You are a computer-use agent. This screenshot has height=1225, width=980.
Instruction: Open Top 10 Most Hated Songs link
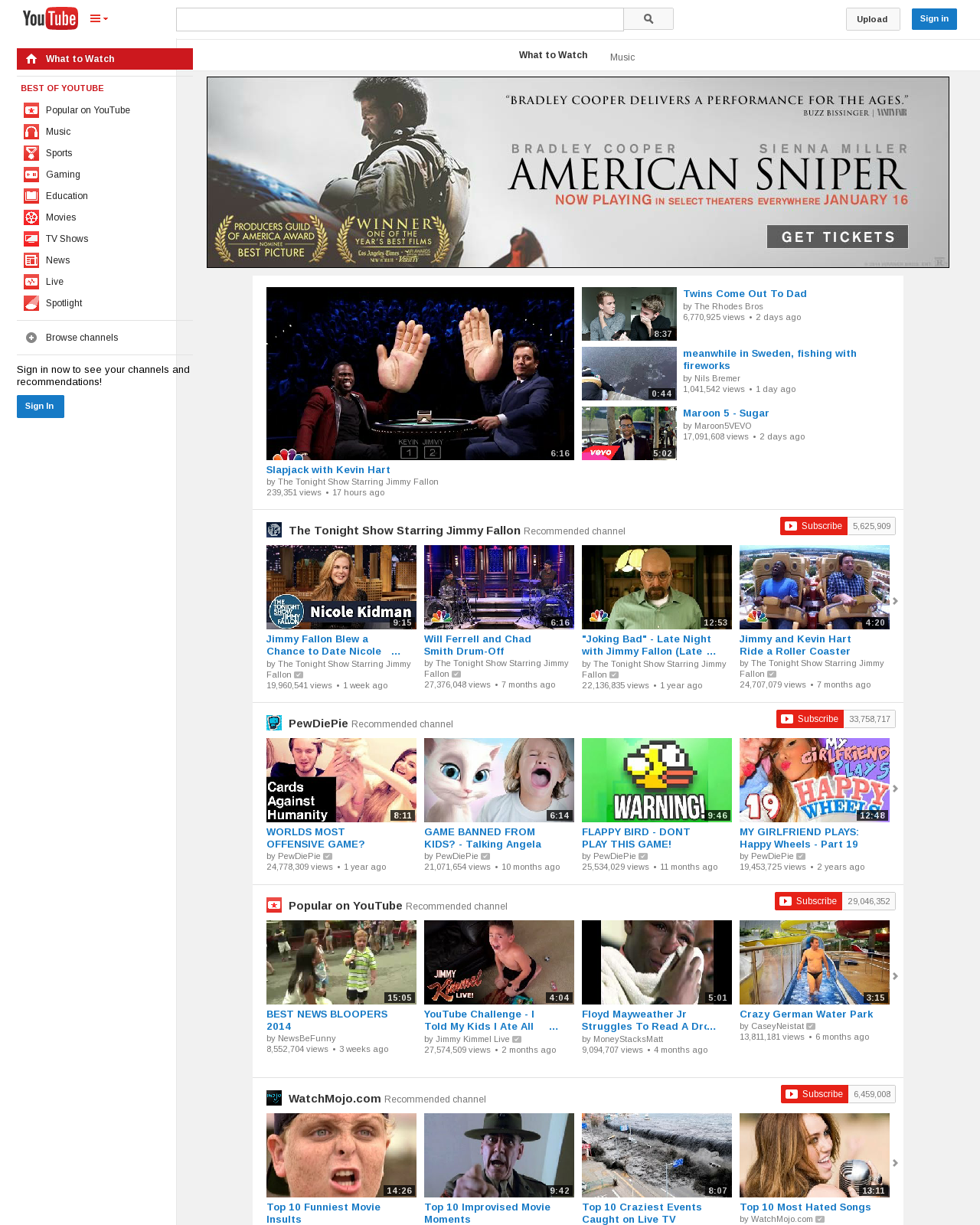(805, 1207)
